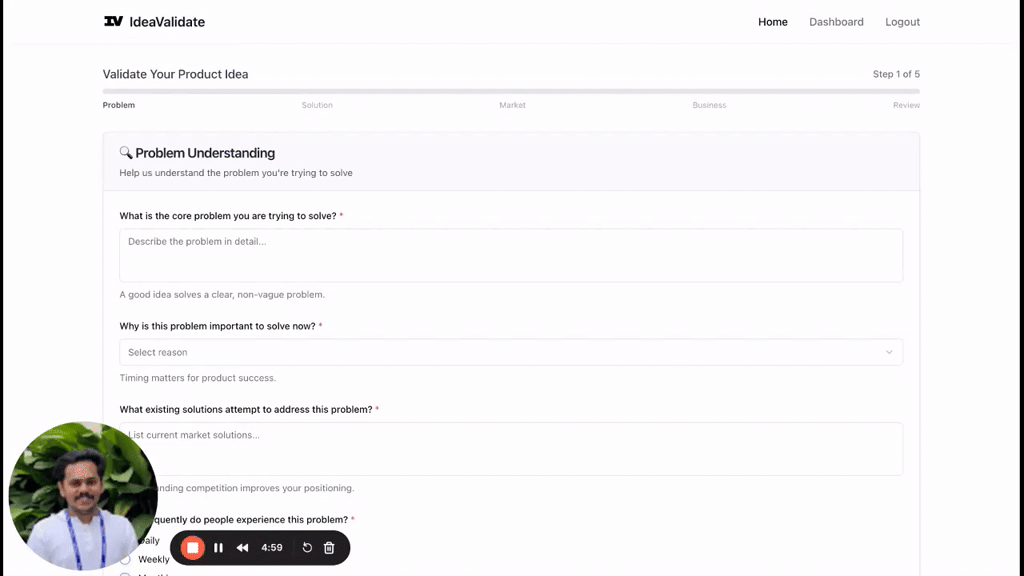Select the Problem step label

click(x=119, y=105)
